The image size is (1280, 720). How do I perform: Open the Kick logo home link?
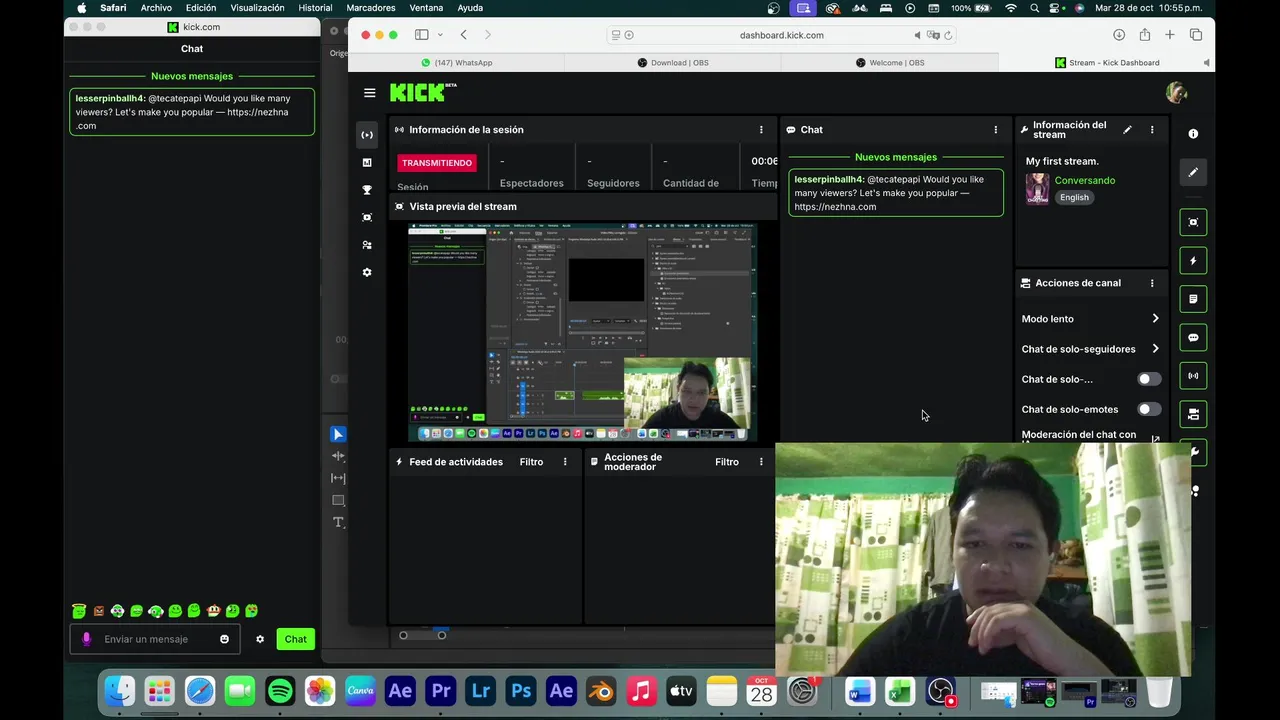423,92
